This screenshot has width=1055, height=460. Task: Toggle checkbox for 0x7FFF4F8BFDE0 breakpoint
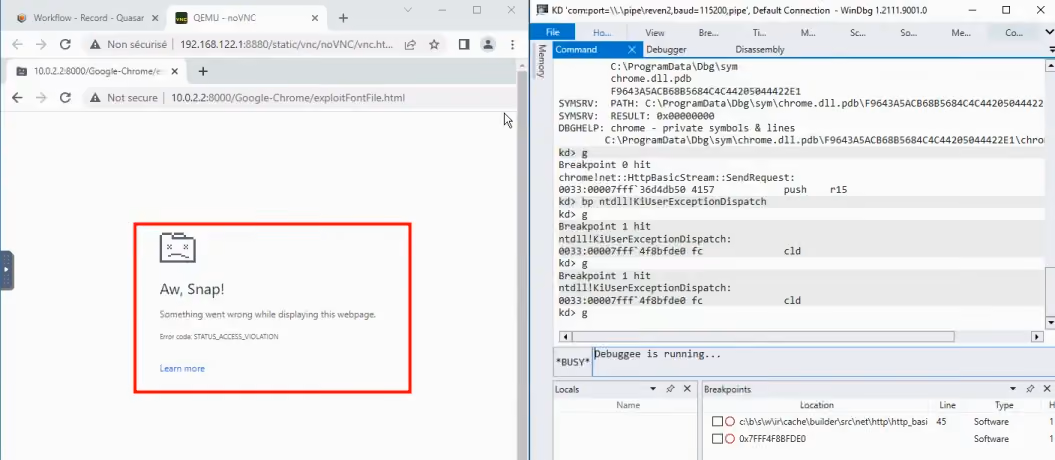[717, 438]
